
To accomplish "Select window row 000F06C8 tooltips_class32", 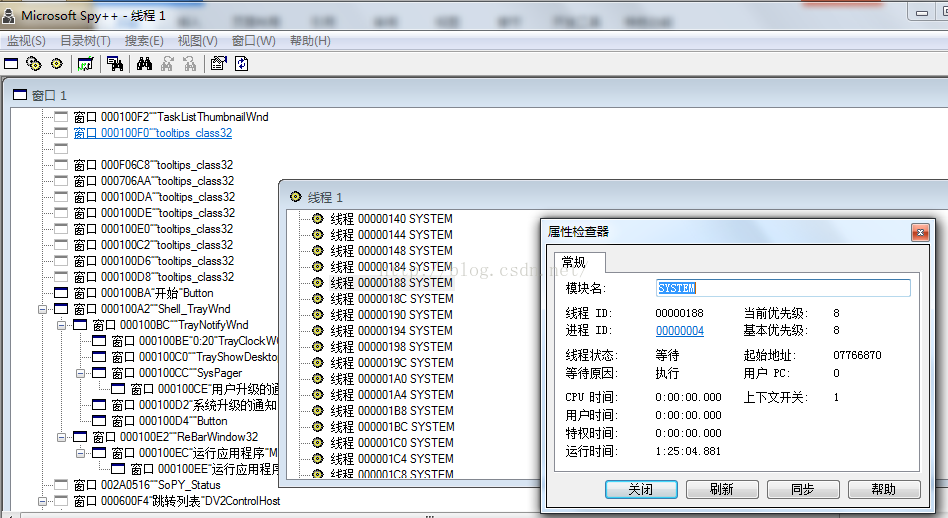I will [153, 165].
